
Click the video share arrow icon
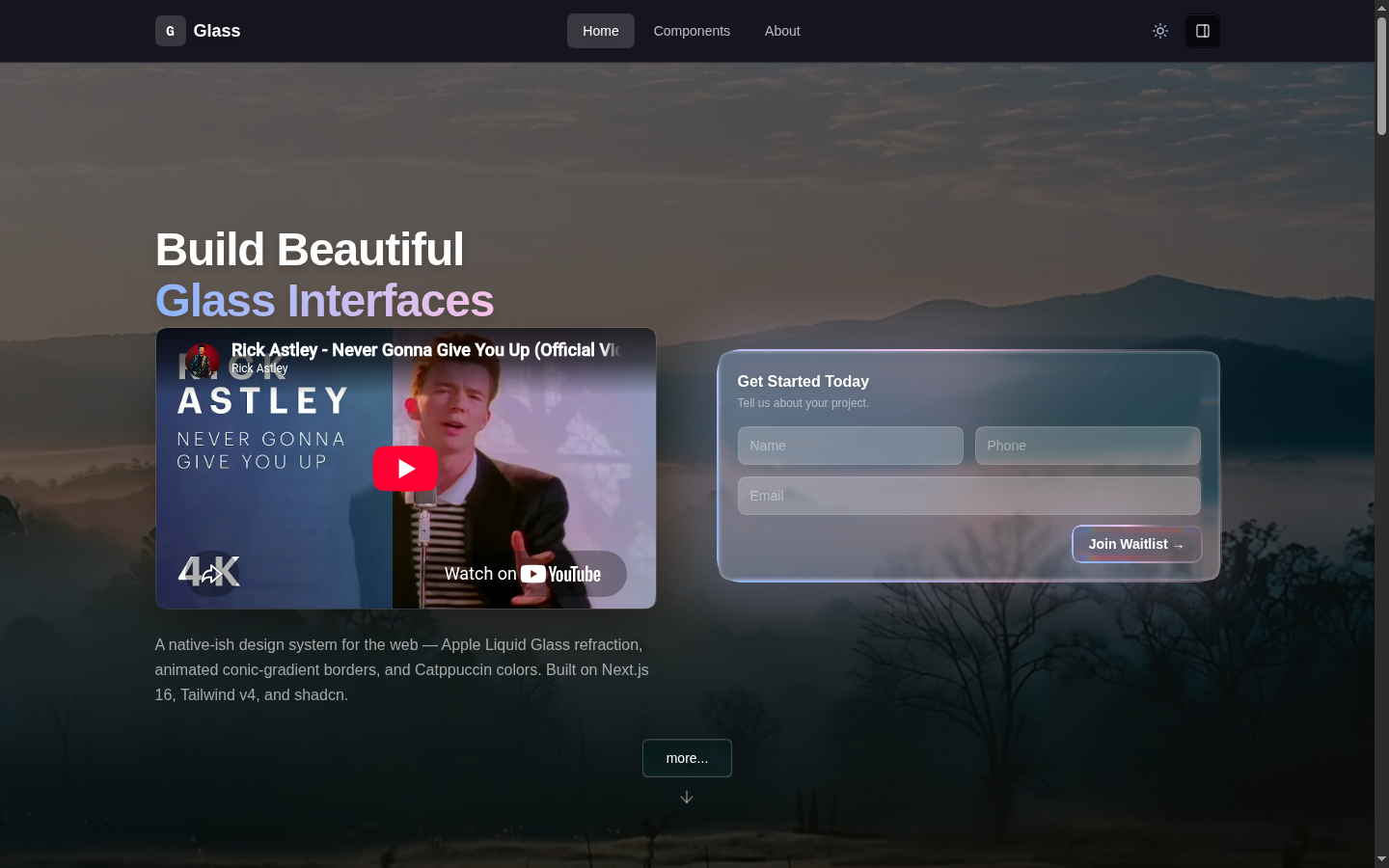point(211,574)
